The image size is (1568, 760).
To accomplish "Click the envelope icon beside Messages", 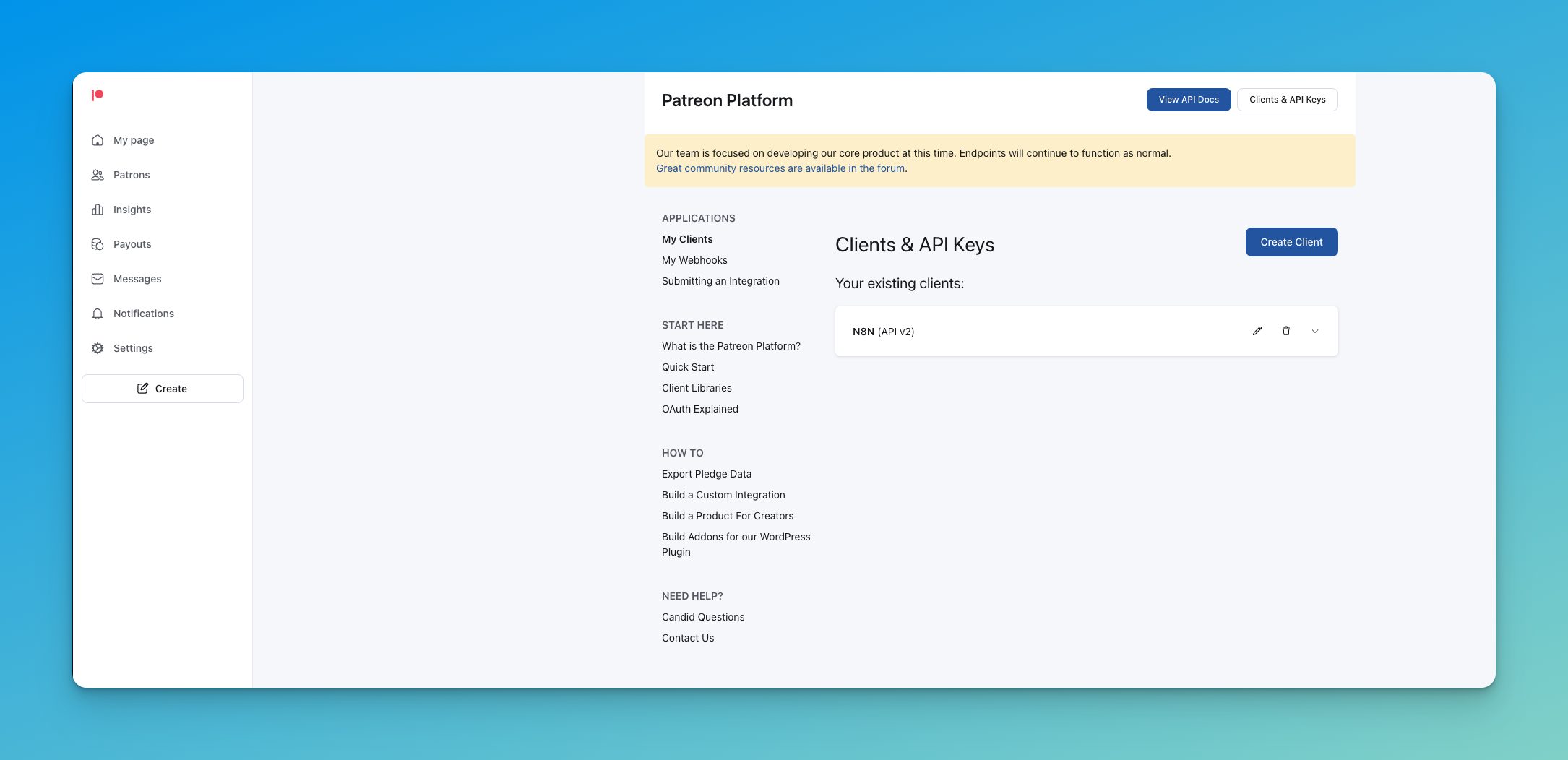I will [x=98, y=279].
